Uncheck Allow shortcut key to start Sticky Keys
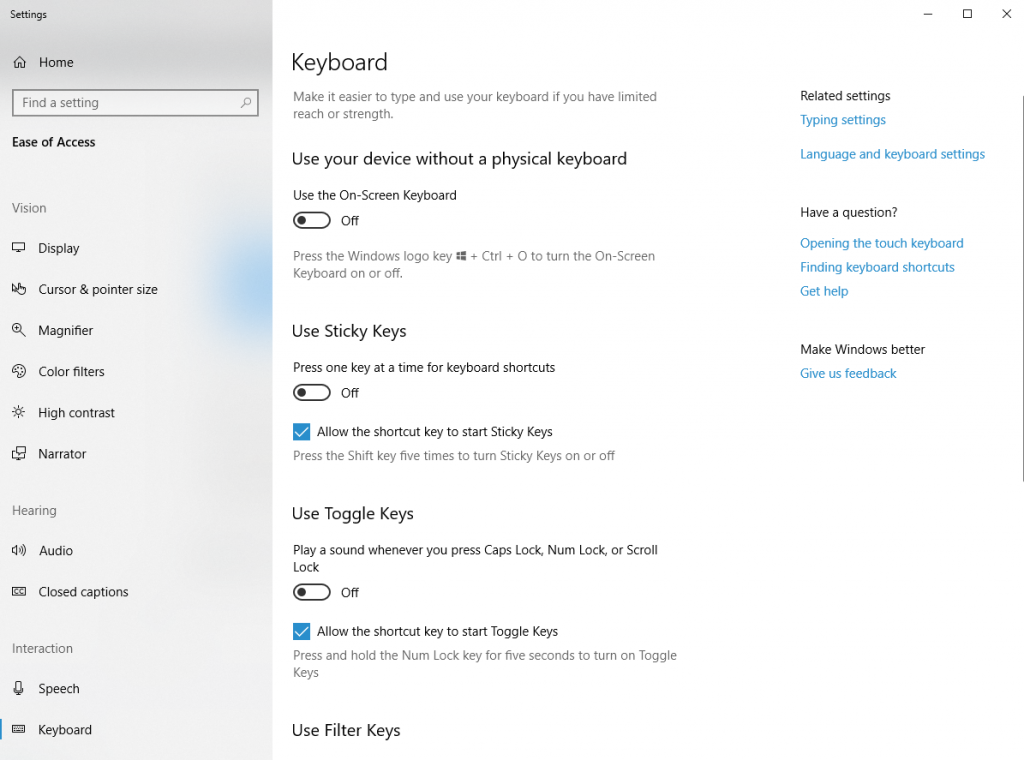The image size is (1024, 760). coord(301,432)
